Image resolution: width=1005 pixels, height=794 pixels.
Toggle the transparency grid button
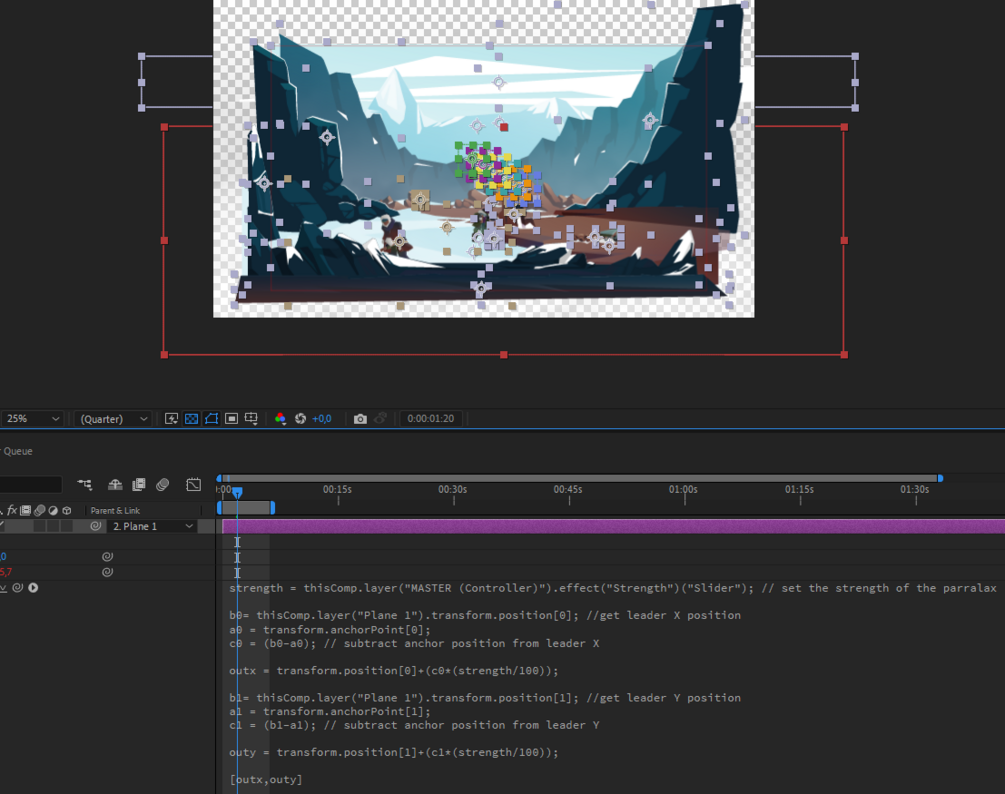click(x=191, y=418)
